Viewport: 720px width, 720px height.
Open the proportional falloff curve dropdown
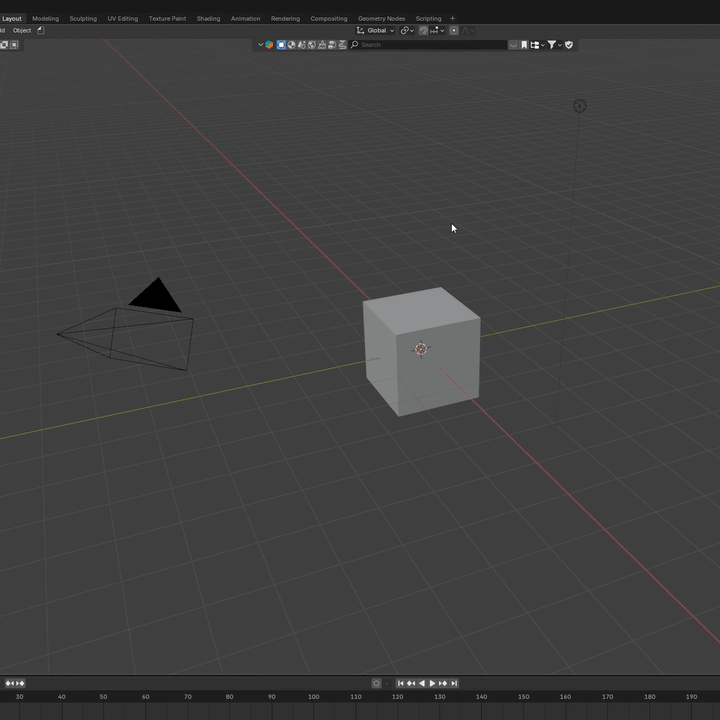tap(468, 30)
